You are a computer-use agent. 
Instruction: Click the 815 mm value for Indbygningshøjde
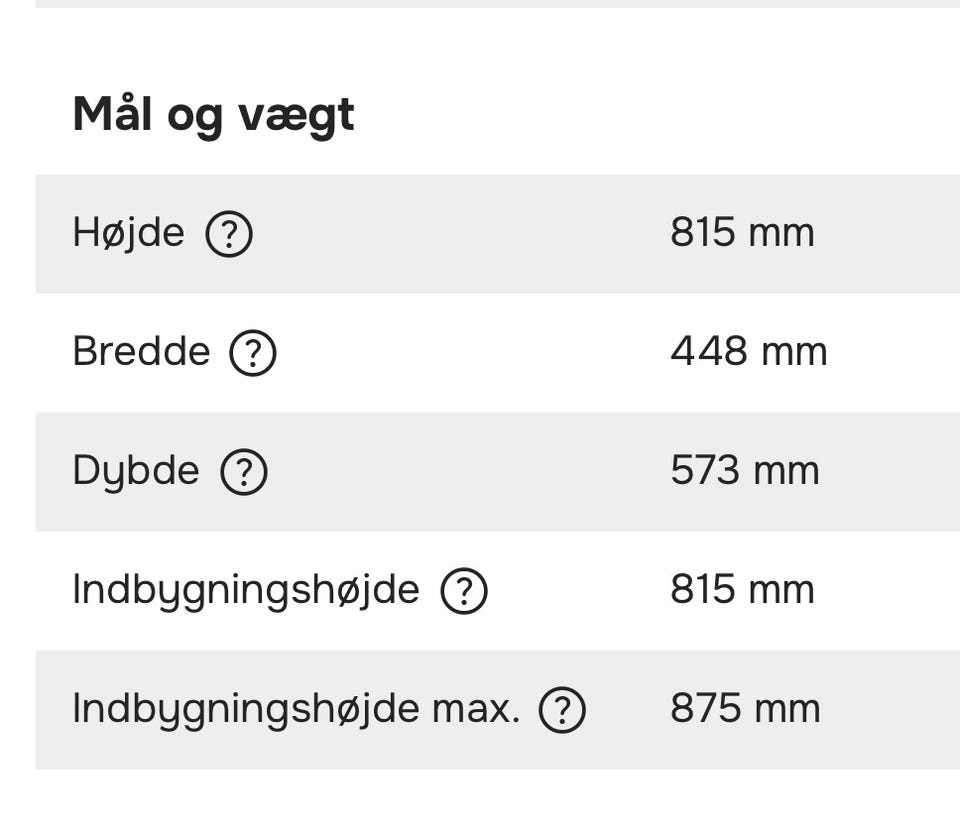point(742,590)
